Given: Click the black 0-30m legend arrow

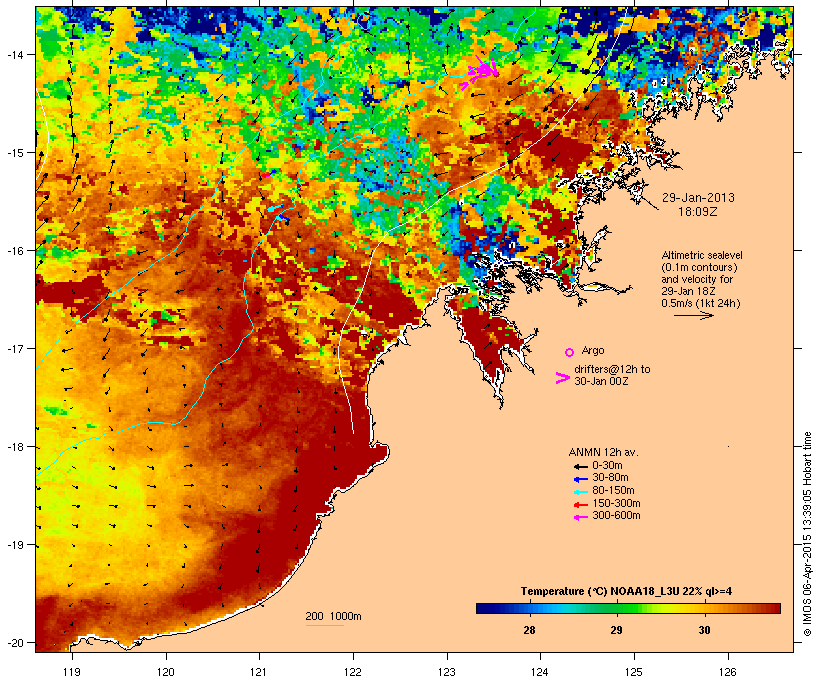Looking at the screenshot, I should [x=580, y=467].
